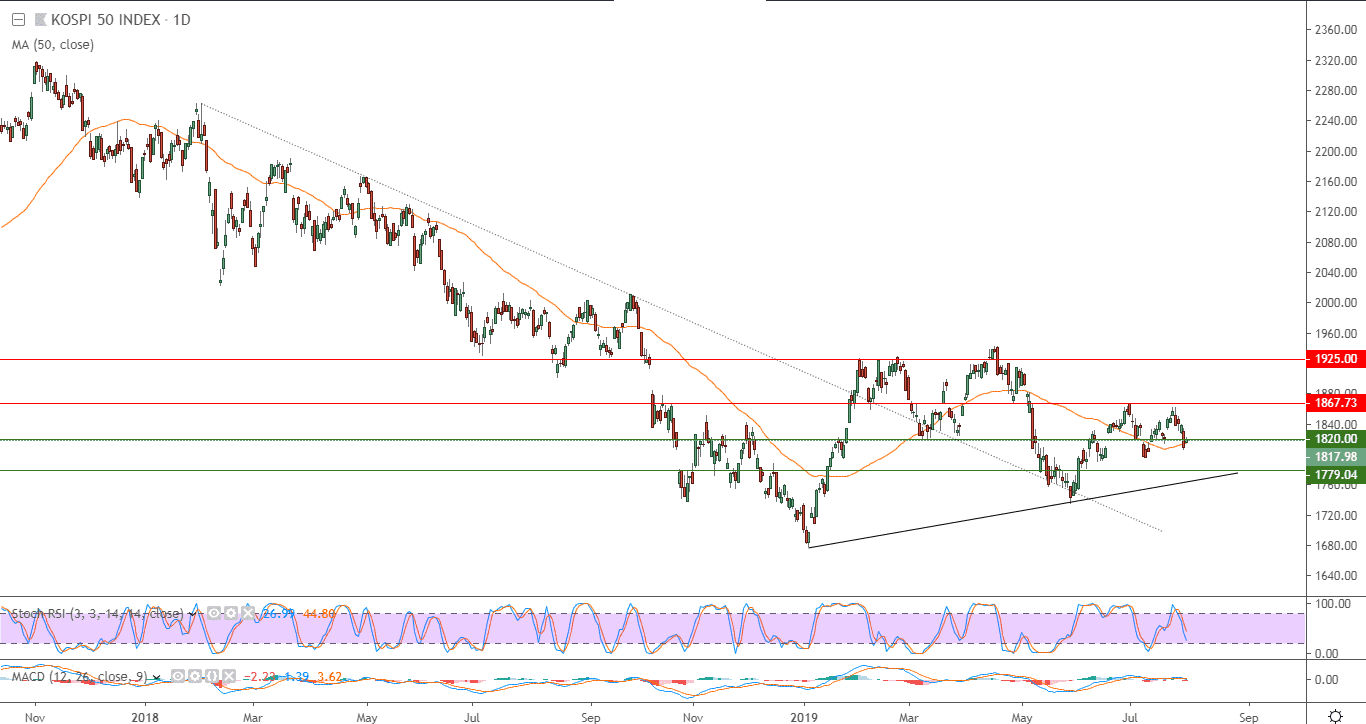The height and width of the screenshot is (724, 1366).
Task: Click the 1867.73 red price label
Action: pos(1335,402)
